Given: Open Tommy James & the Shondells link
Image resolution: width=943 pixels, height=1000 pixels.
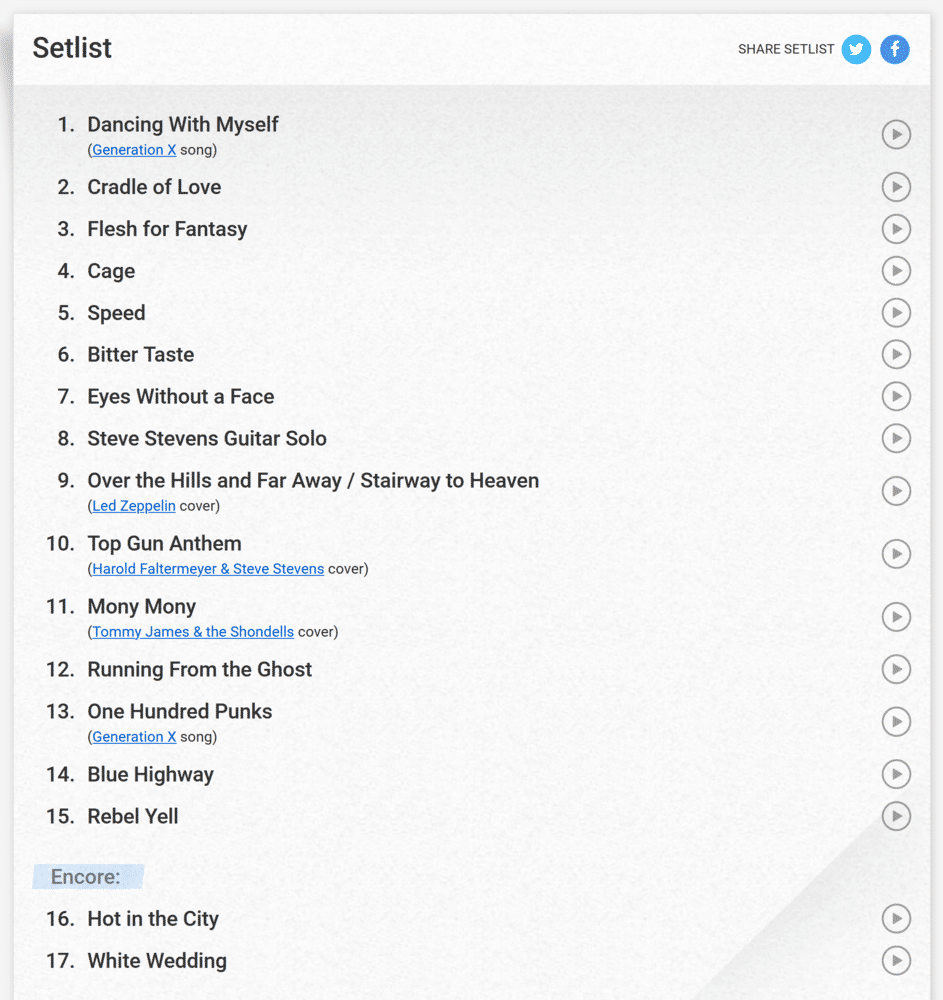Looking at the screenshot, I should [x=193, y=632].
